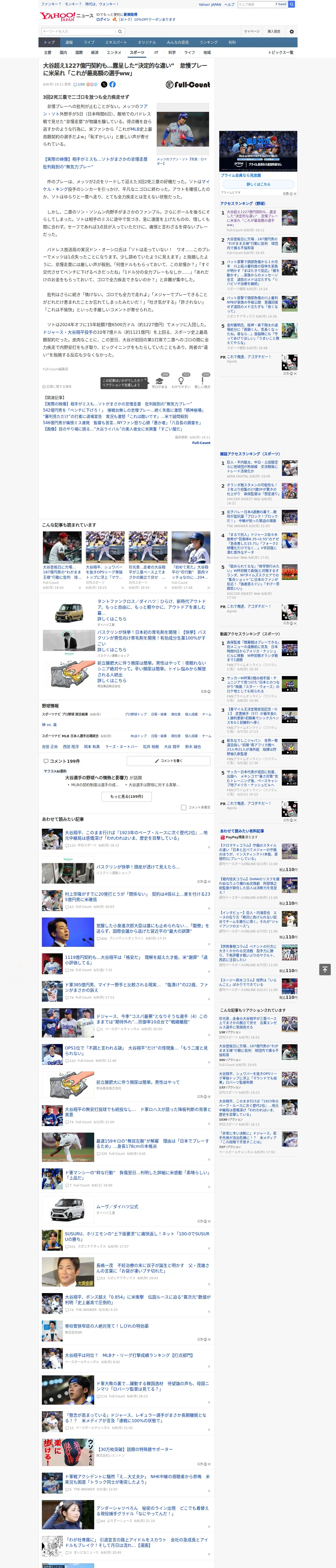Tick the コメント非表示 checkbox
This screenshot has width=336, height=1568.
click(183, 807)
